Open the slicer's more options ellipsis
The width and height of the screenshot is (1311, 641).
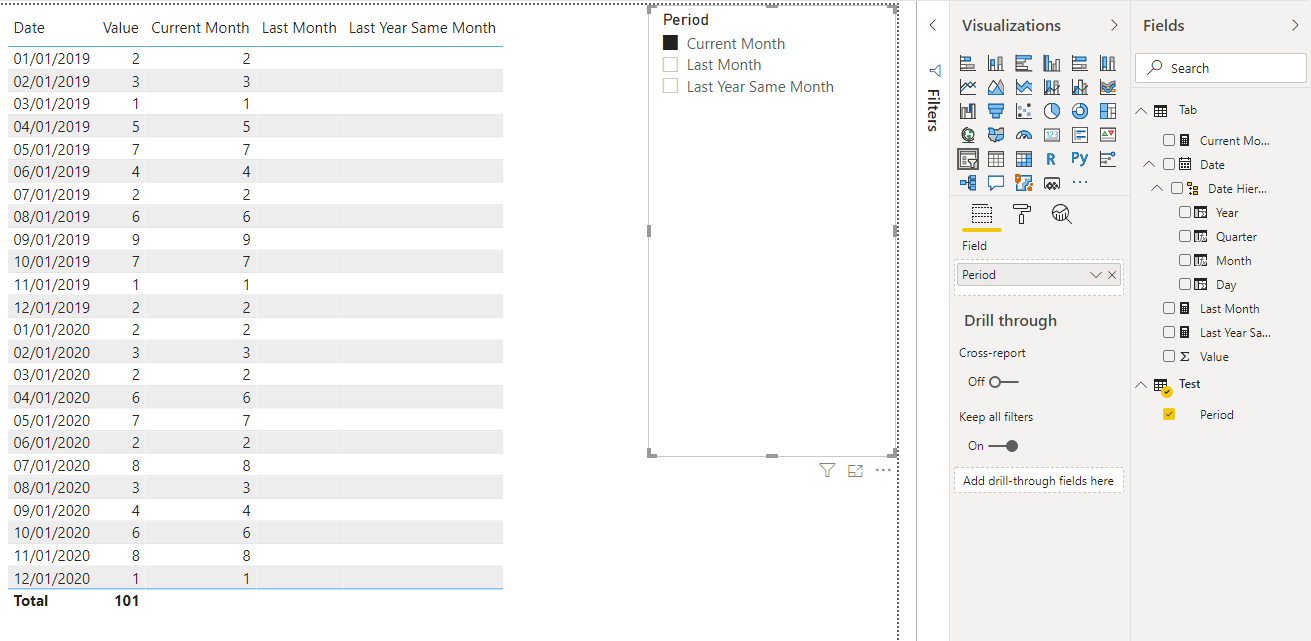click(x=883, y=470)
